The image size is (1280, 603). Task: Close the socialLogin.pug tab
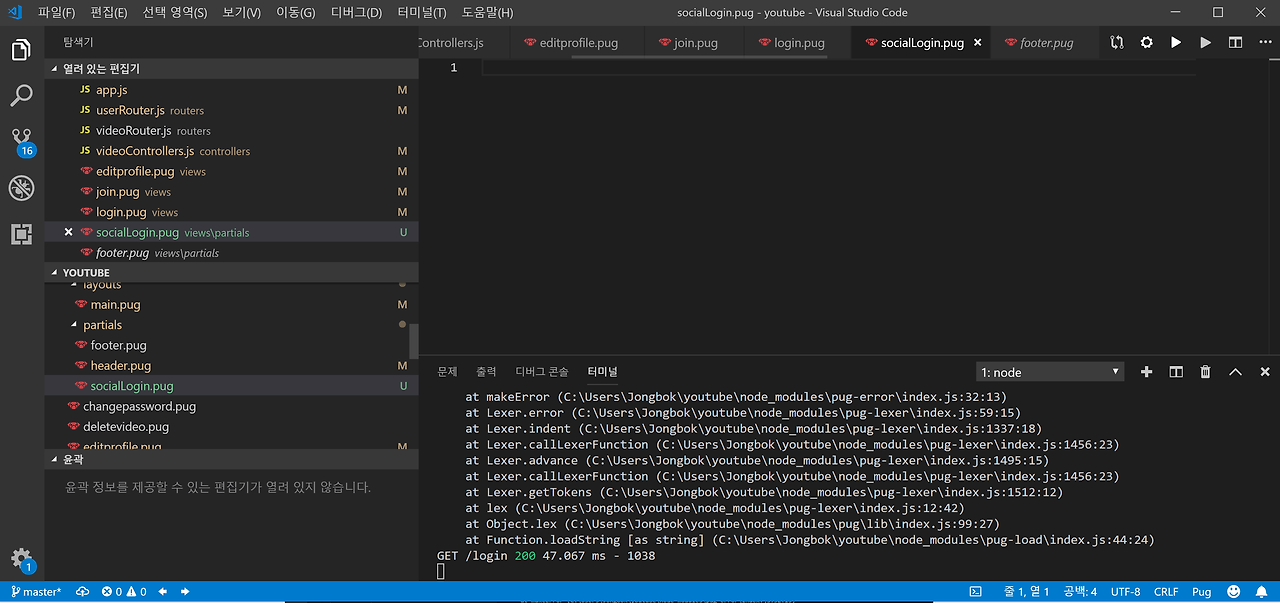(977, 43)
